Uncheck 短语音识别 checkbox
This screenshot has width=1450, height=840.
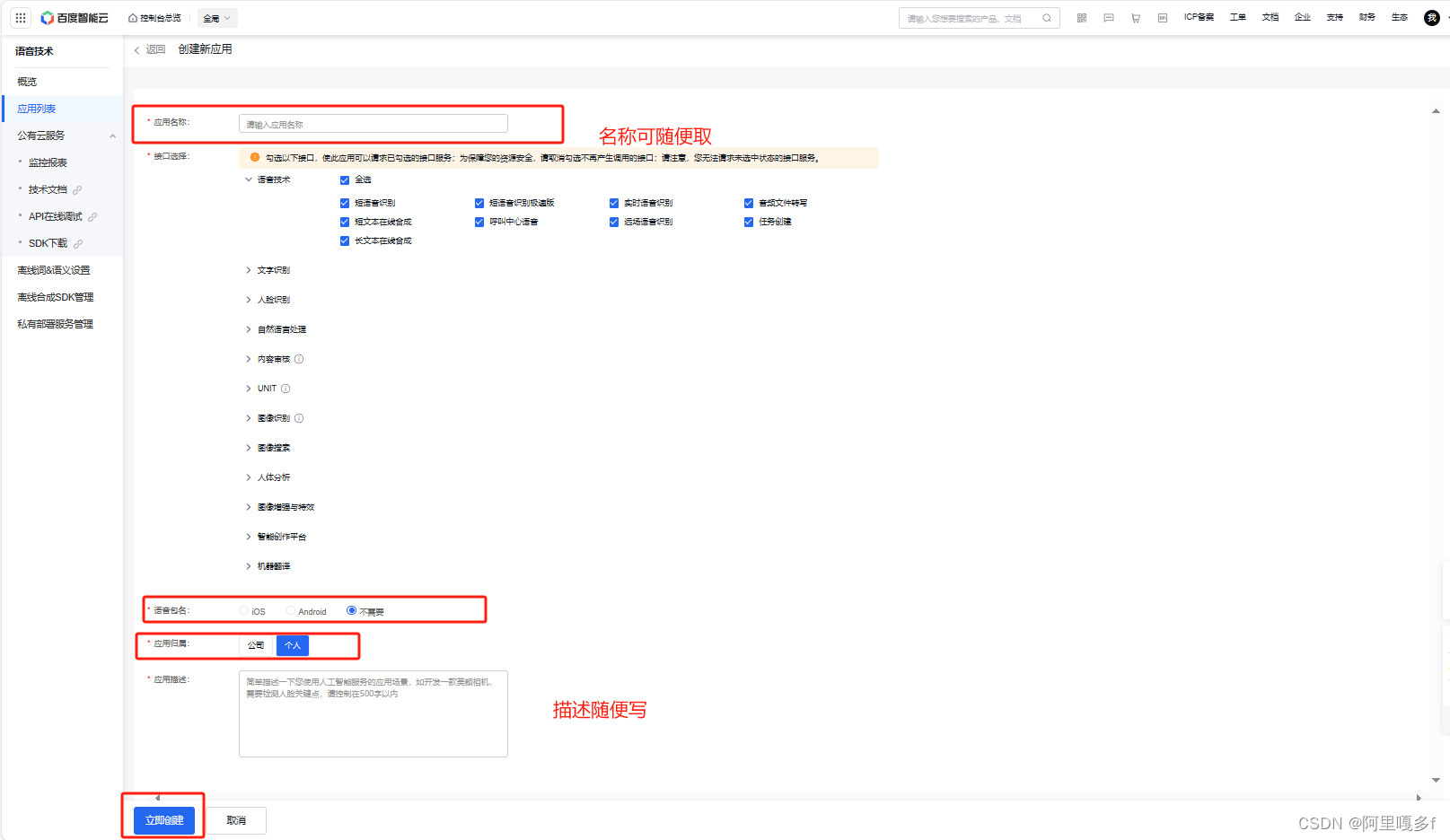[345, 204]
